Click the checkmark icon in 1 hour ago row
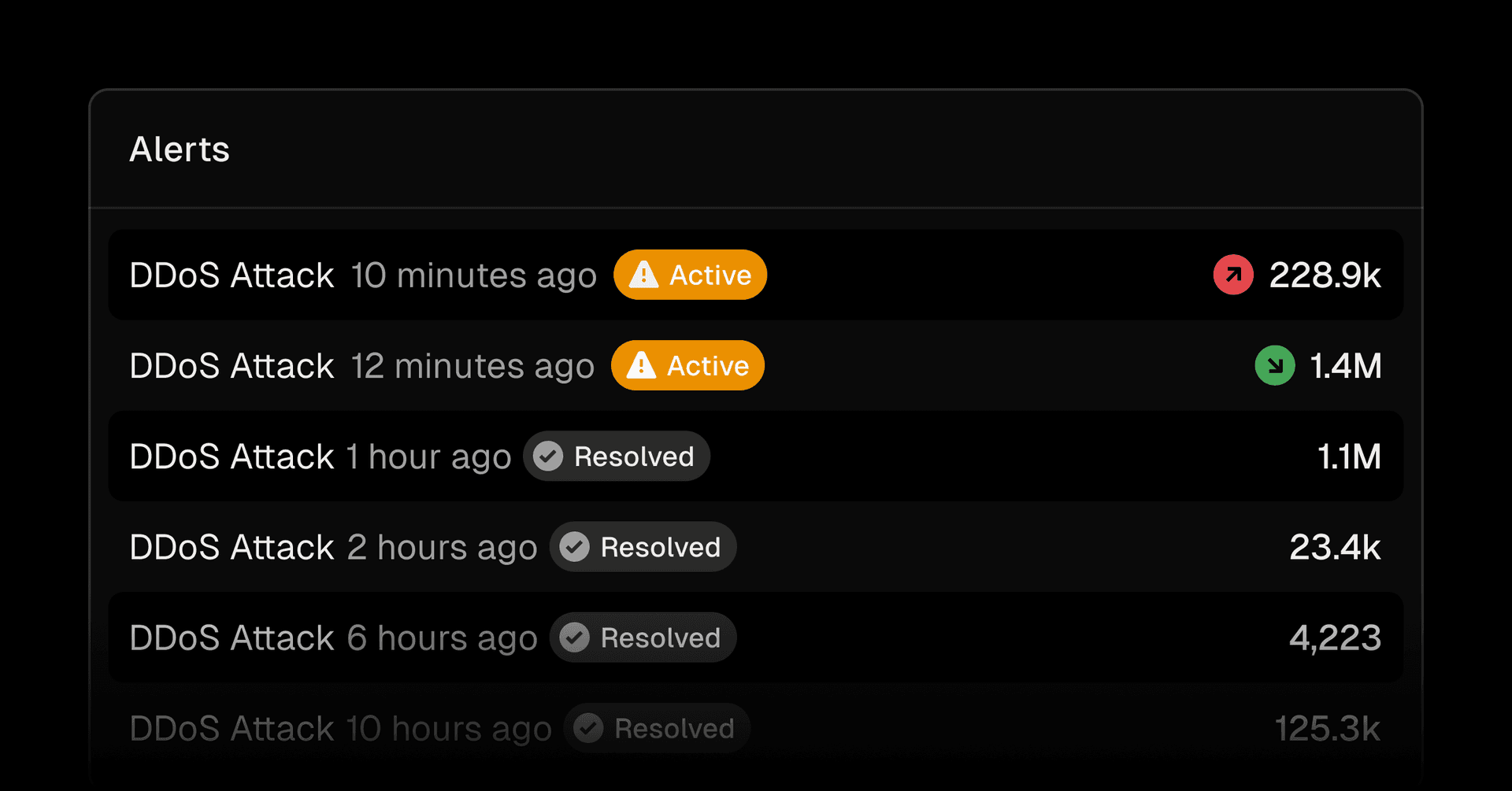1512x791 pixels. (548, 456)
